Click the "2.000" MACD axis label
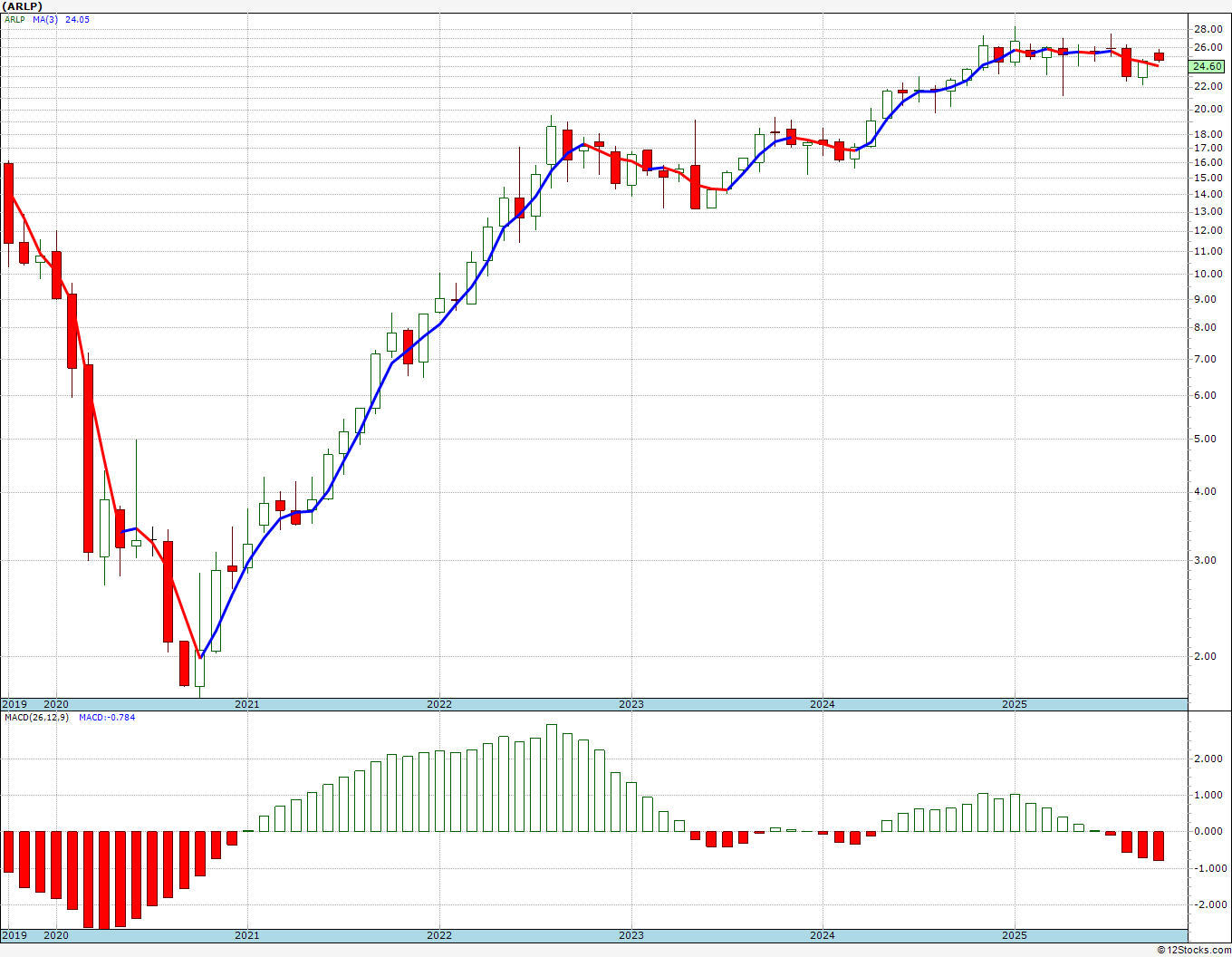This screenshot has width=1232, height=957. pyautogui.click(x=1210, y=759)
